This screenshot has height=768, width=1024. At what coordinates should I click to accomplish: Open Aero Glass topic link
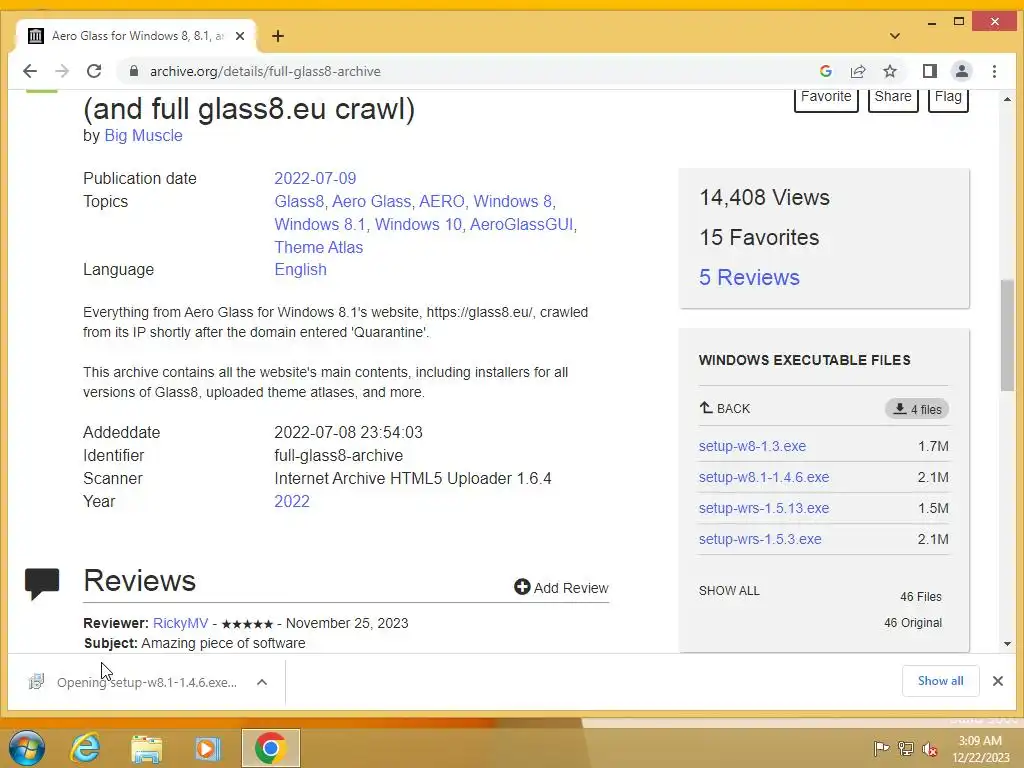[x=371, y=201]
